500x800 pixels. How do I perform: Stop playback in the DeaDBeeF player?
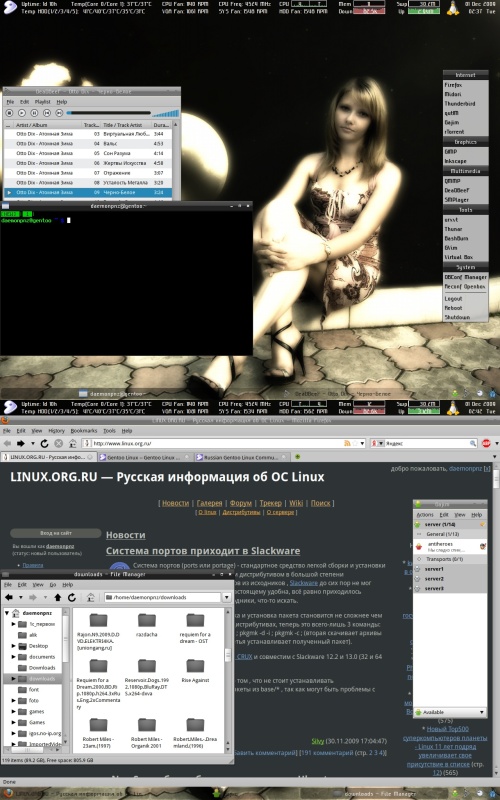[9, 113]
